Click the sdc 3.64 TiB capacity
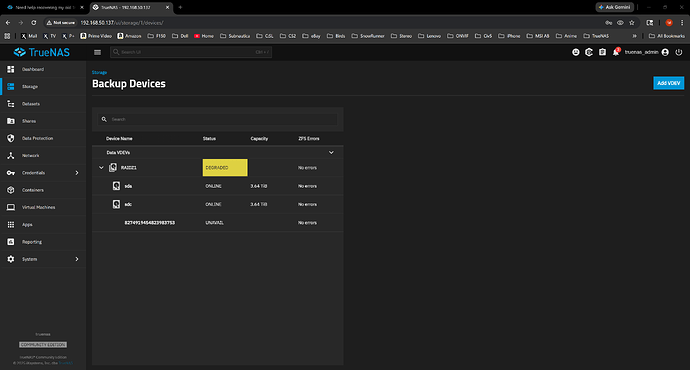690x370 pixels. tap(259, 204)
